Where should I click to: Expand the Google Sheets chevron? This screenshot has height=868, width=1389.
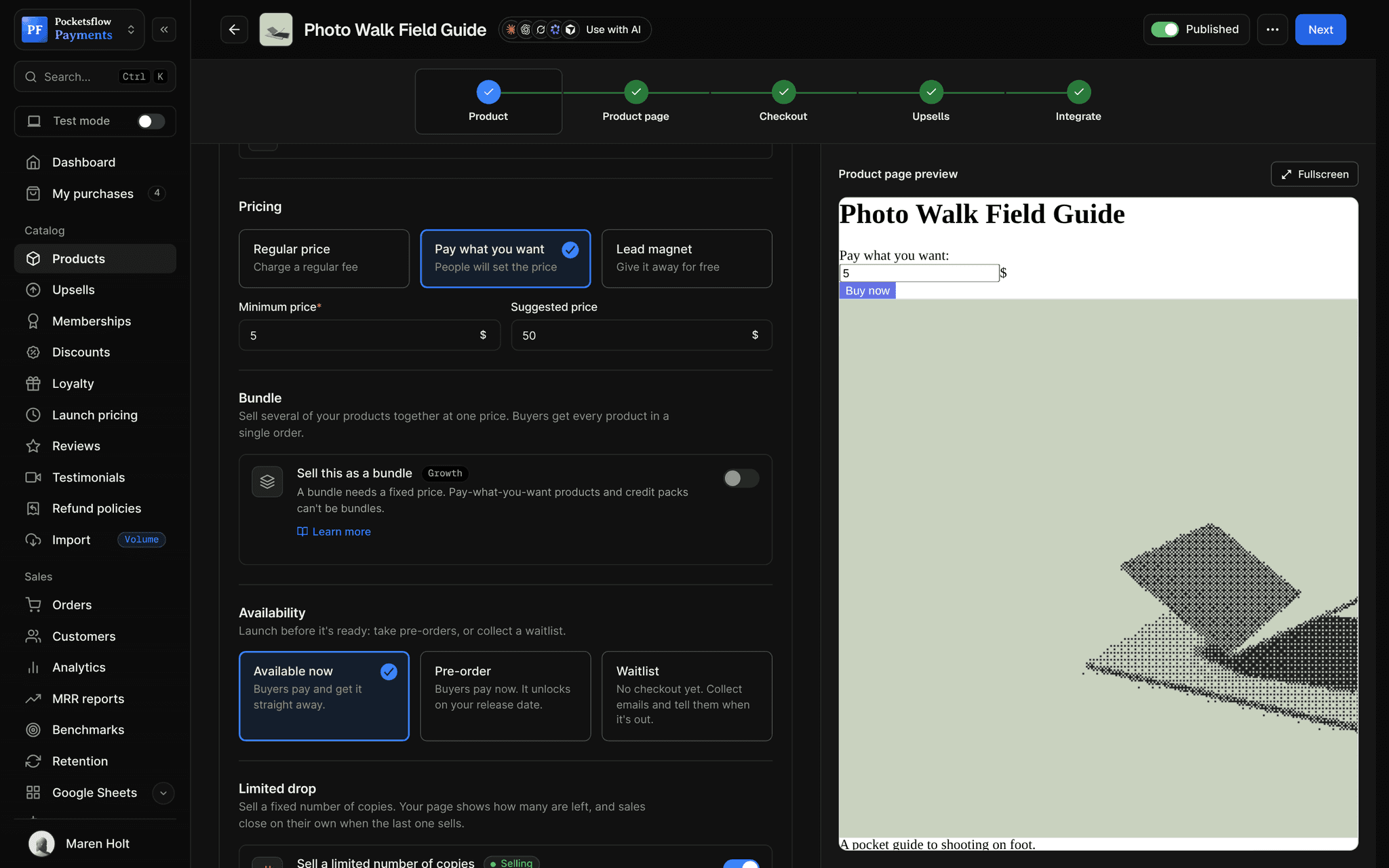[x=163, y=793]
